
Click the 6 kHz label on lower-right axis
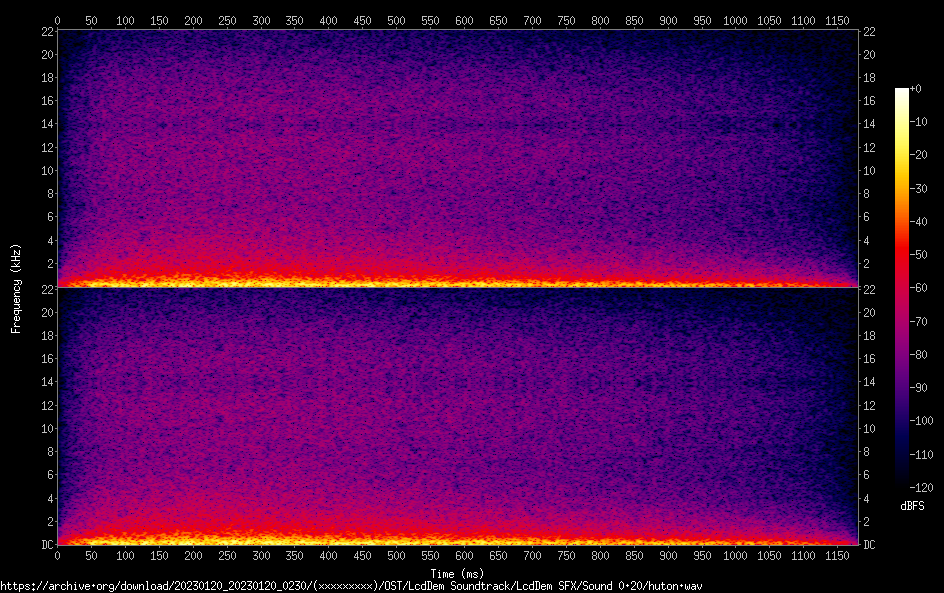point(866,475)
